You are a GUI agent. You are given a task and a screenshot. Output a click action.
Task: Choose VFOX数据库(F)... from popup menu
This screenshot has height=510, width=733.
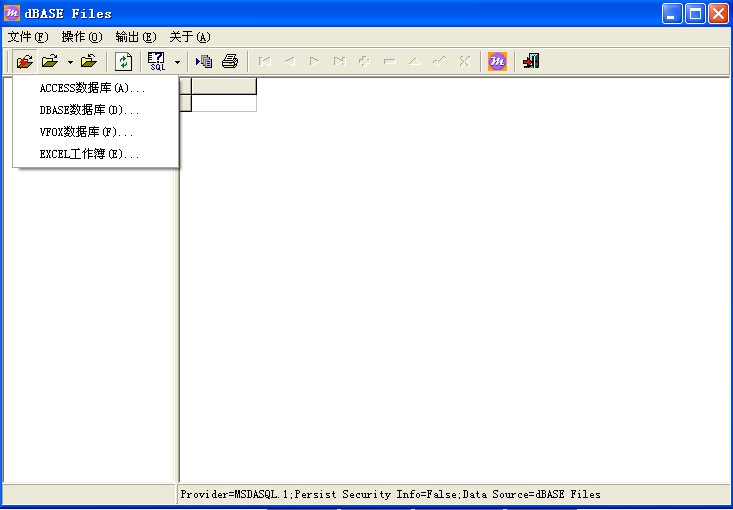95,132
